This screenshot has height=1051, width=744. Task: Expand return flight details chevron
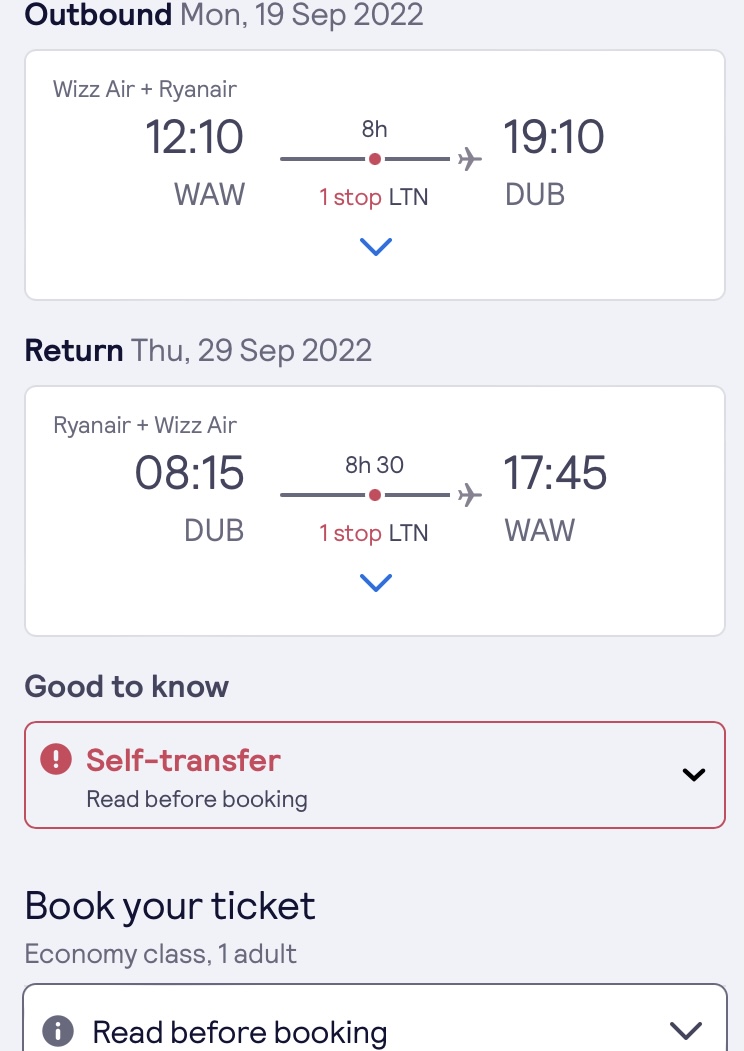point(375,582)
